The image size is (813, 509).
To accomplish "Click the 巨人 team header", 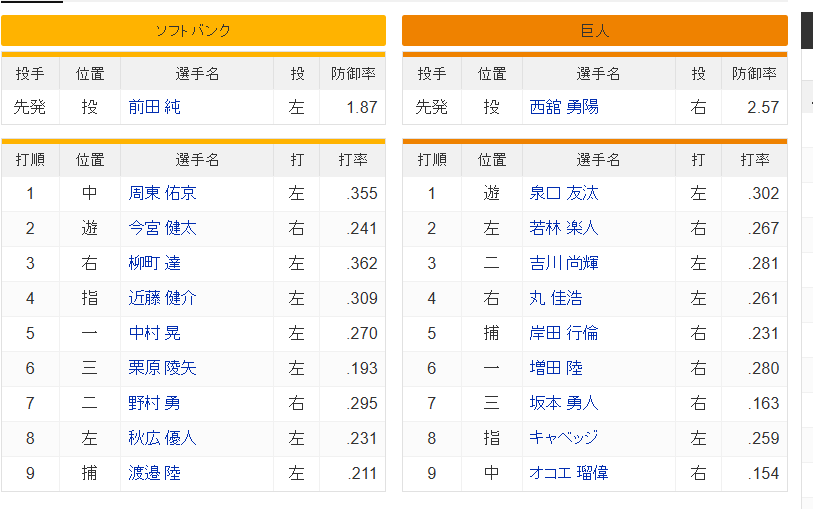I will 595,30.
